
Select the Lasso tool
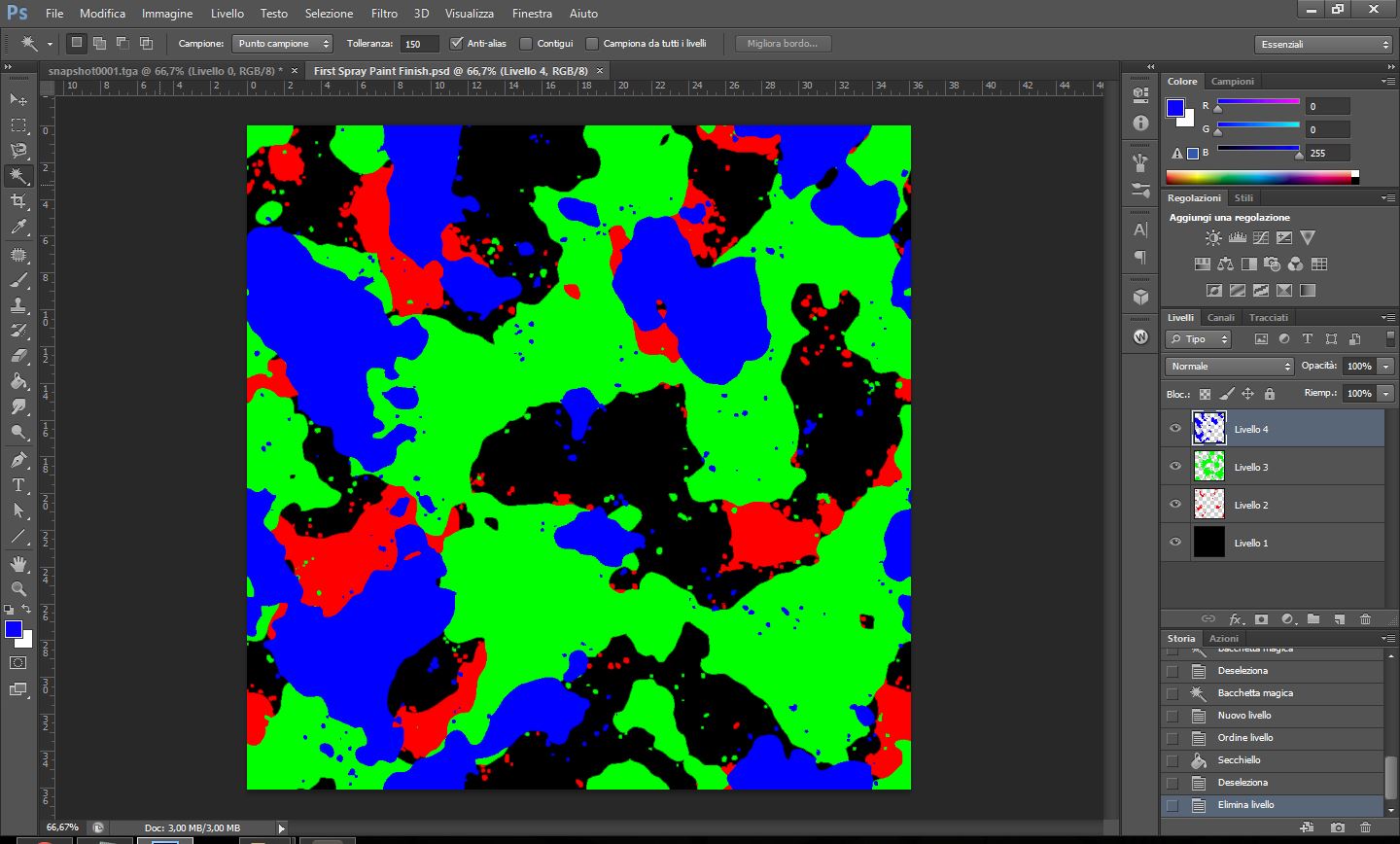(x=18, y=151)
